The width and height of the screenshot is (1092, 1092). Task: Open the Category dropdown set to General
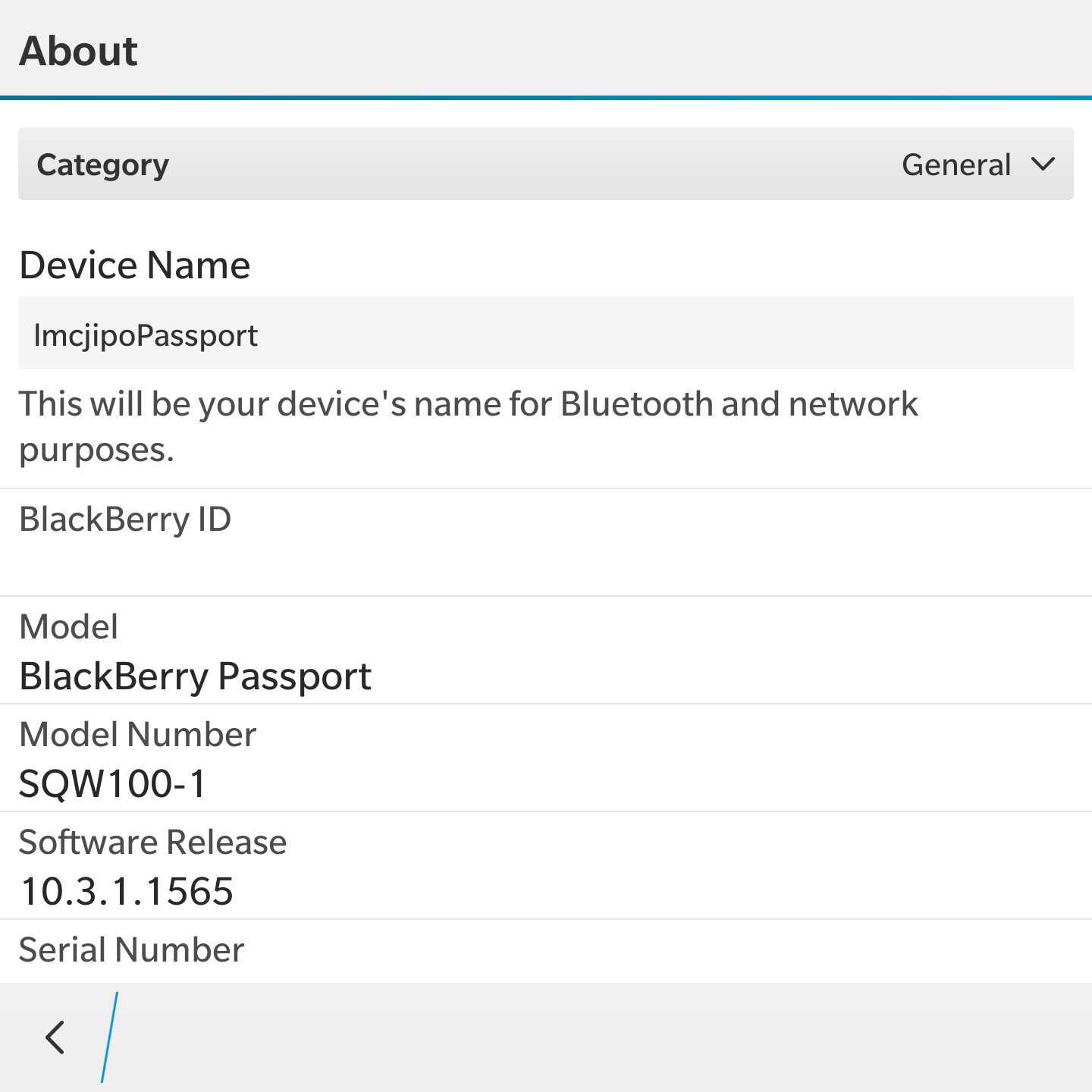tap(546, 164)
